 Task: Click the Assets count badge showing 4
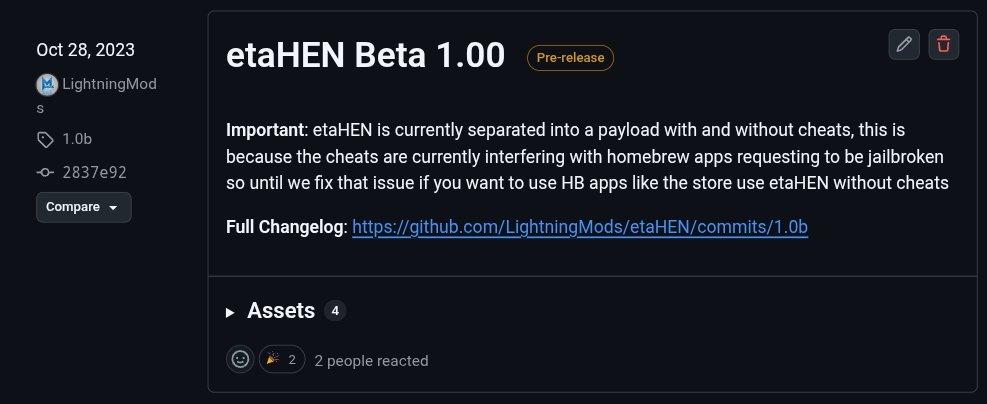(335, 311)
